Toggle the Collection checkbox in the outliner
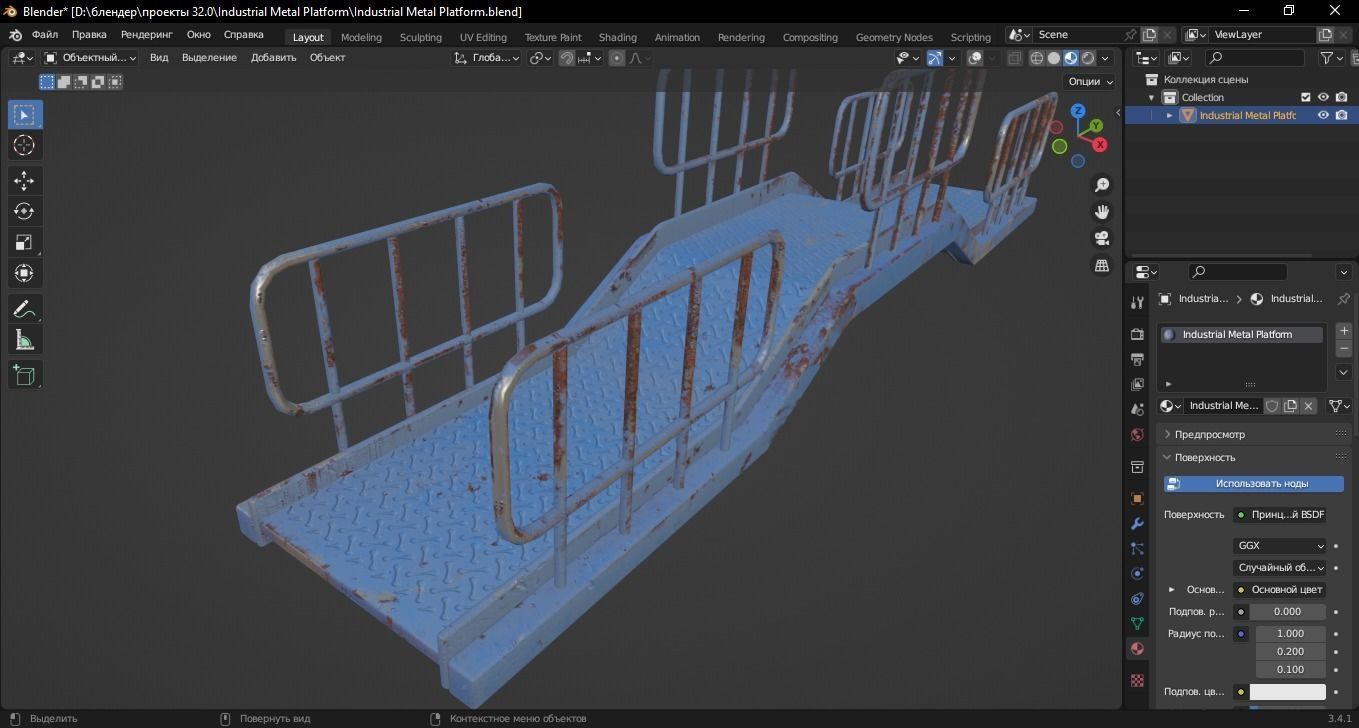 click(1305, 97)
